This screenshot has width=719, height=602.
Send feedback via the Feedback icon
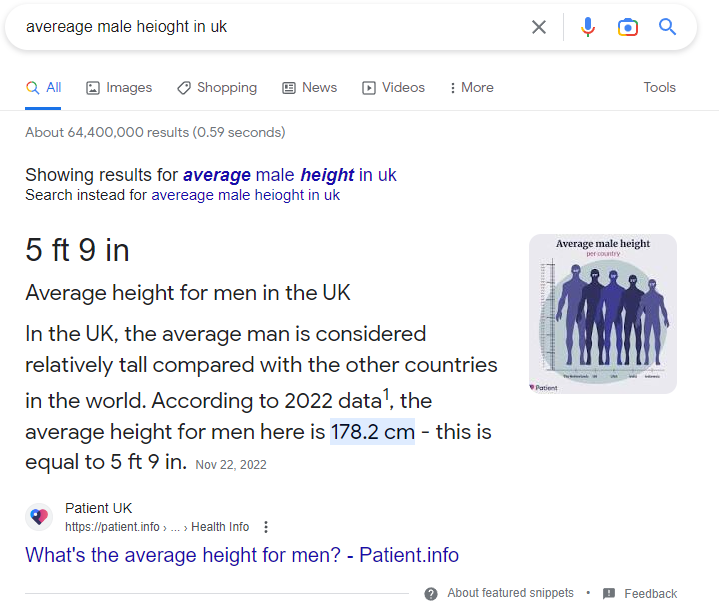click(x=609, y=593)
